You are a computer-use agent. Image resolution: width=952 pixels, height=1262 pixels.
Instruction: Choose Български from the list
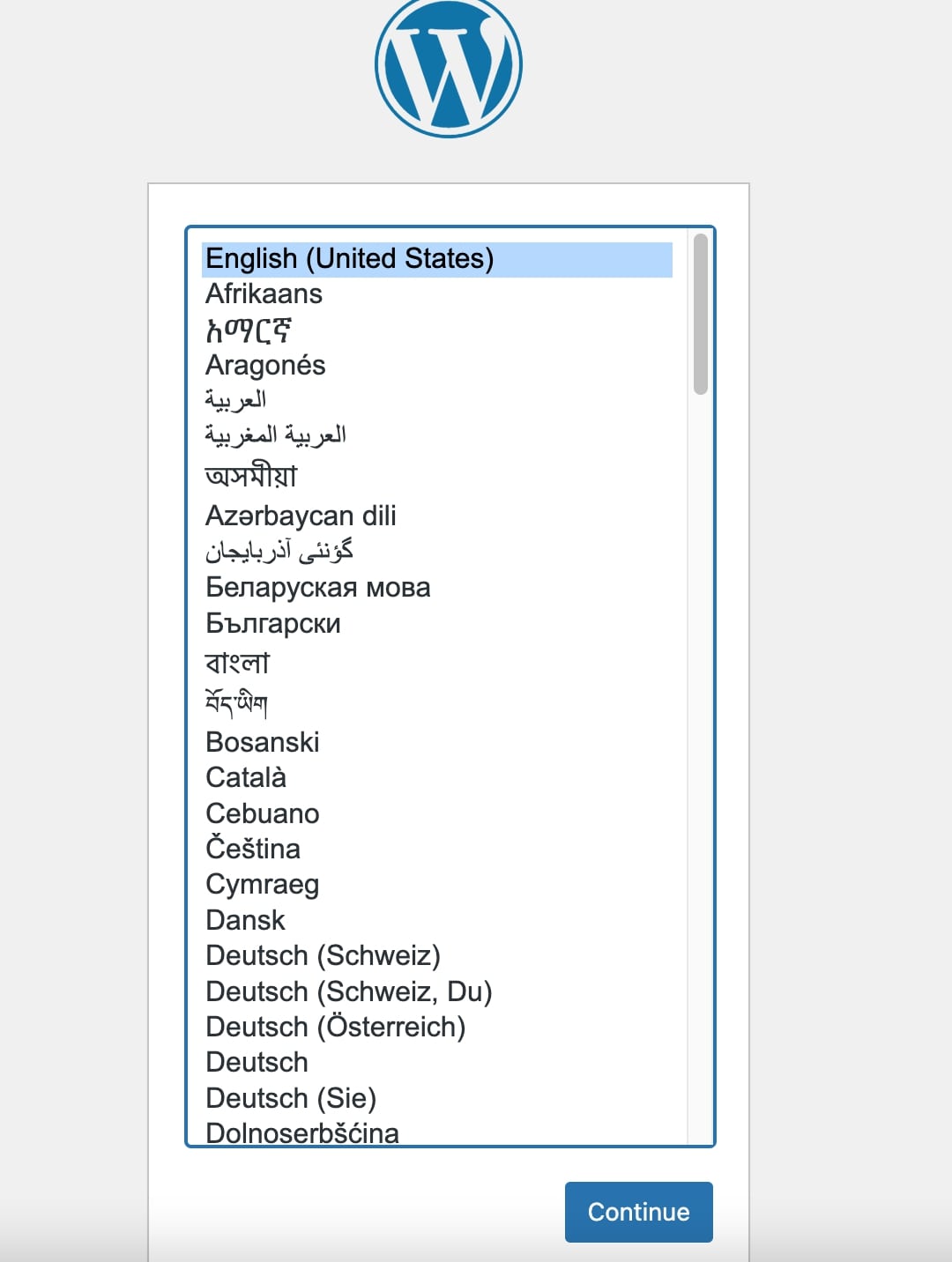[x=273, y=624]
